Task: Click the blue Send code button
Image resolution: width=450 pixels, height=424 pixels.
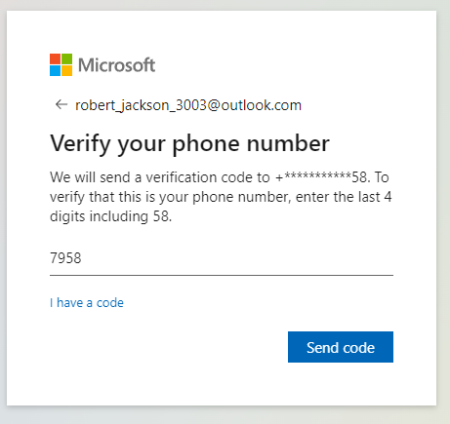Action: click(x=340, y=347)
